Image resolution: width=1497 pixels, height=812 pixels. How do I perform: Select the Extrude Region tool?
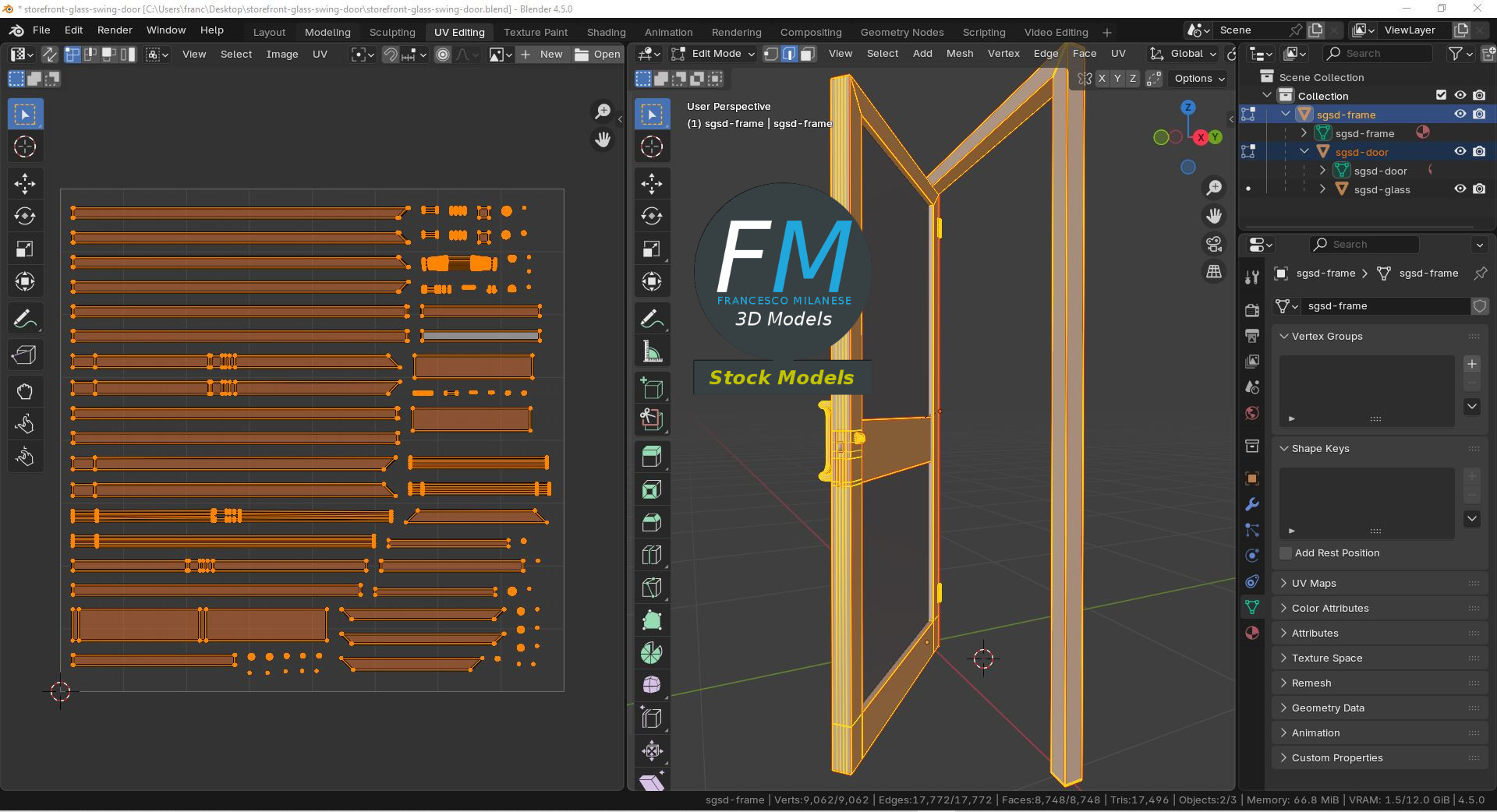pyautogui.click(x=652, y=457)
